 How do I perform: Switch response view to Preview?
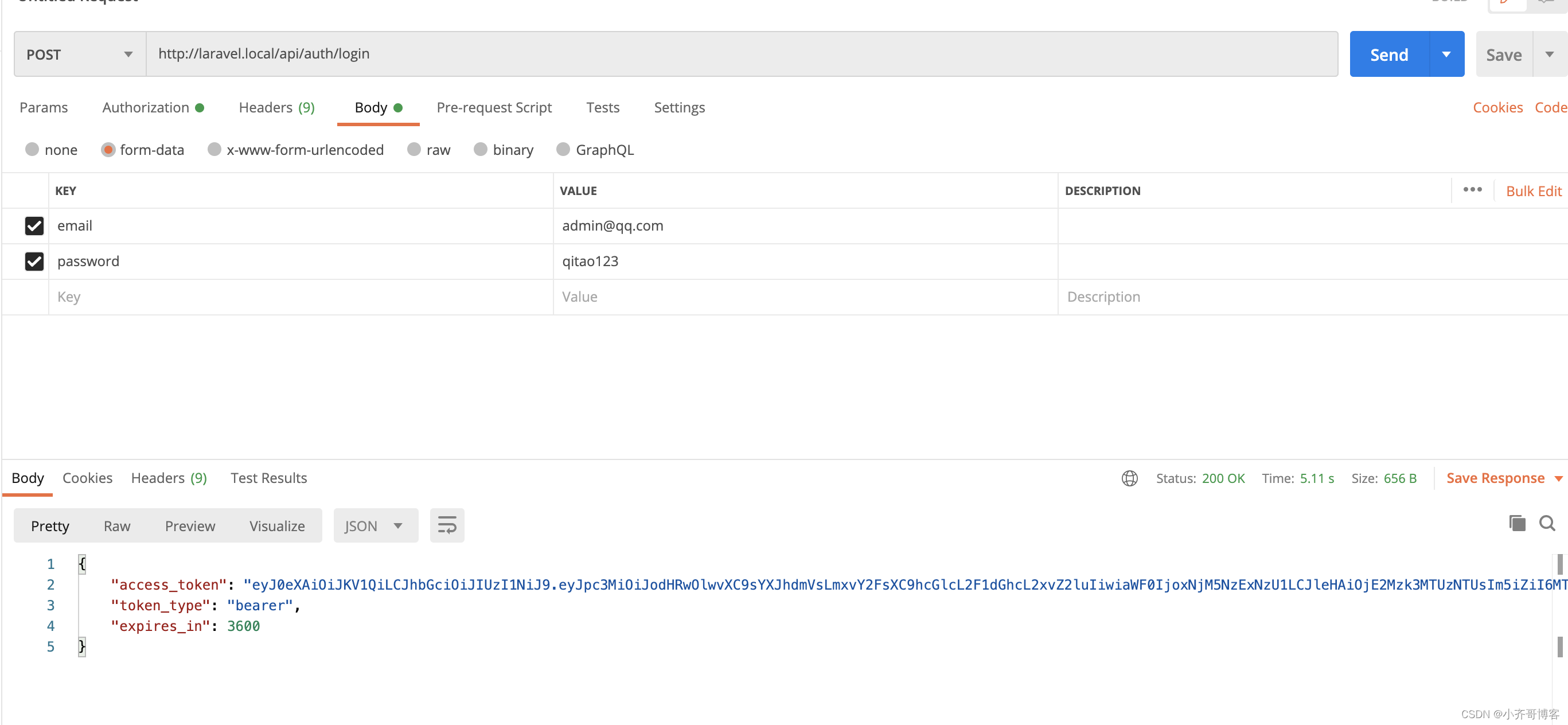(x=190, y=525)
